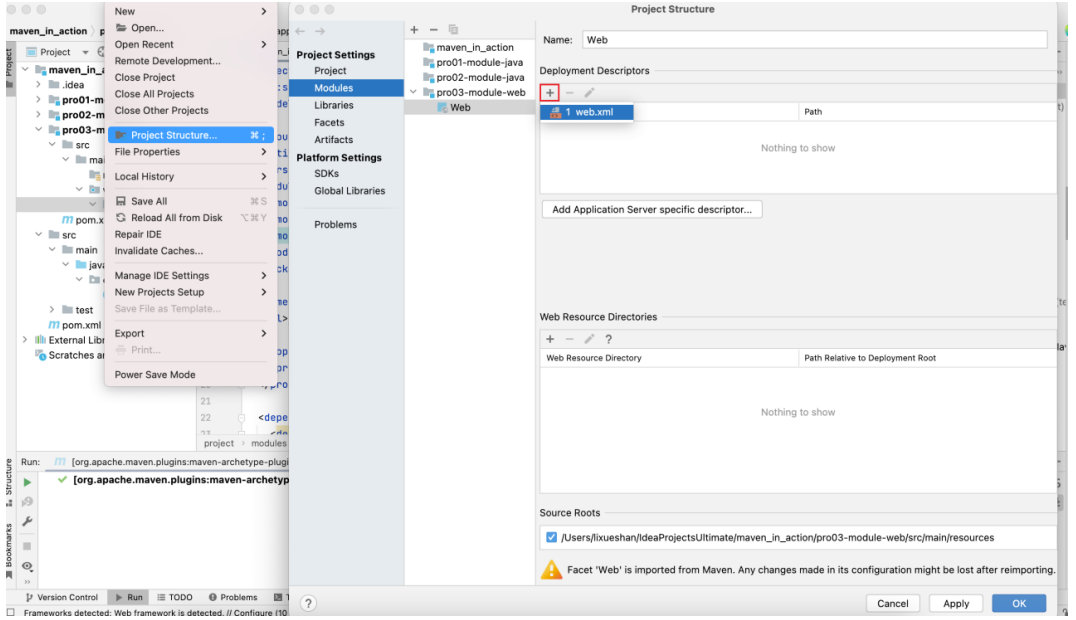1076x620 pixels.
Task: Switch to the TODO tool window tab
Action: [x=175, y=598]
